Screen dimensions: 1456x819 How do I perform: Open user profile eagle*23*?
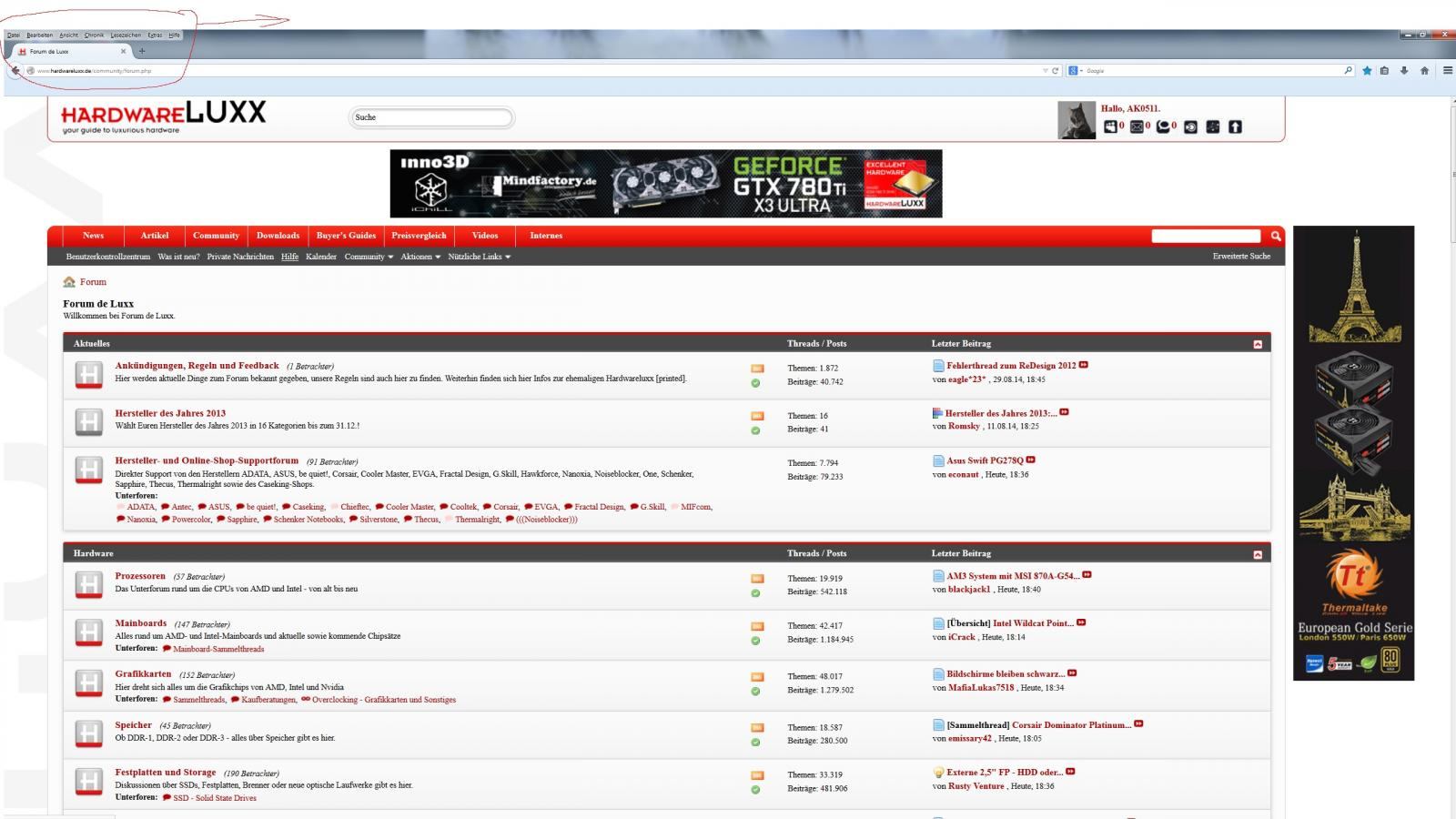pyautogui.click(x=966, y=379)
